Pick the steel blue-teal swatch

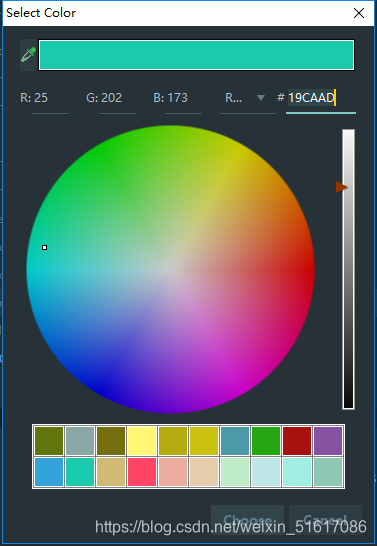point(235,441)
